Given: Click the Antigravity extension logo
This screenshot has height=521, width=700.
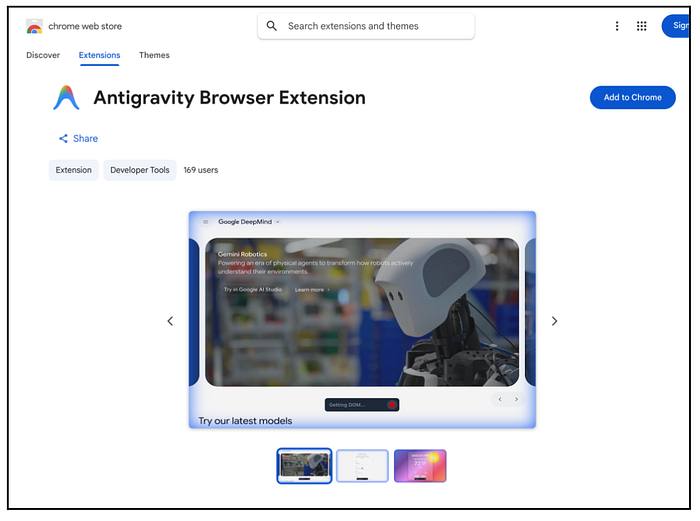Looking at the screenshot, I should point(66,98).
